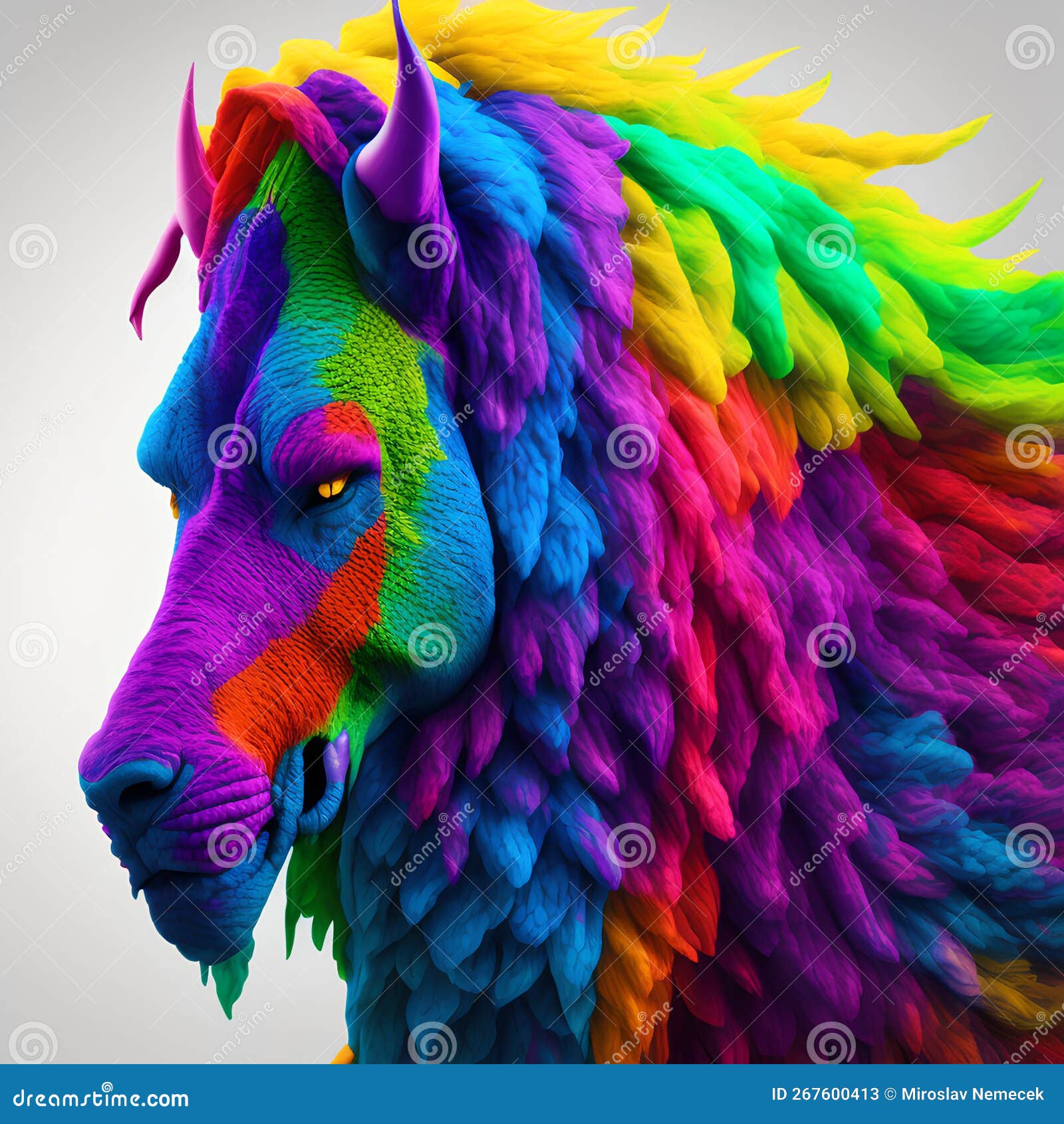Open the Miroslav Nemecek author credit link
Screen dimensions: 1064x1124
coord(971,1094)
